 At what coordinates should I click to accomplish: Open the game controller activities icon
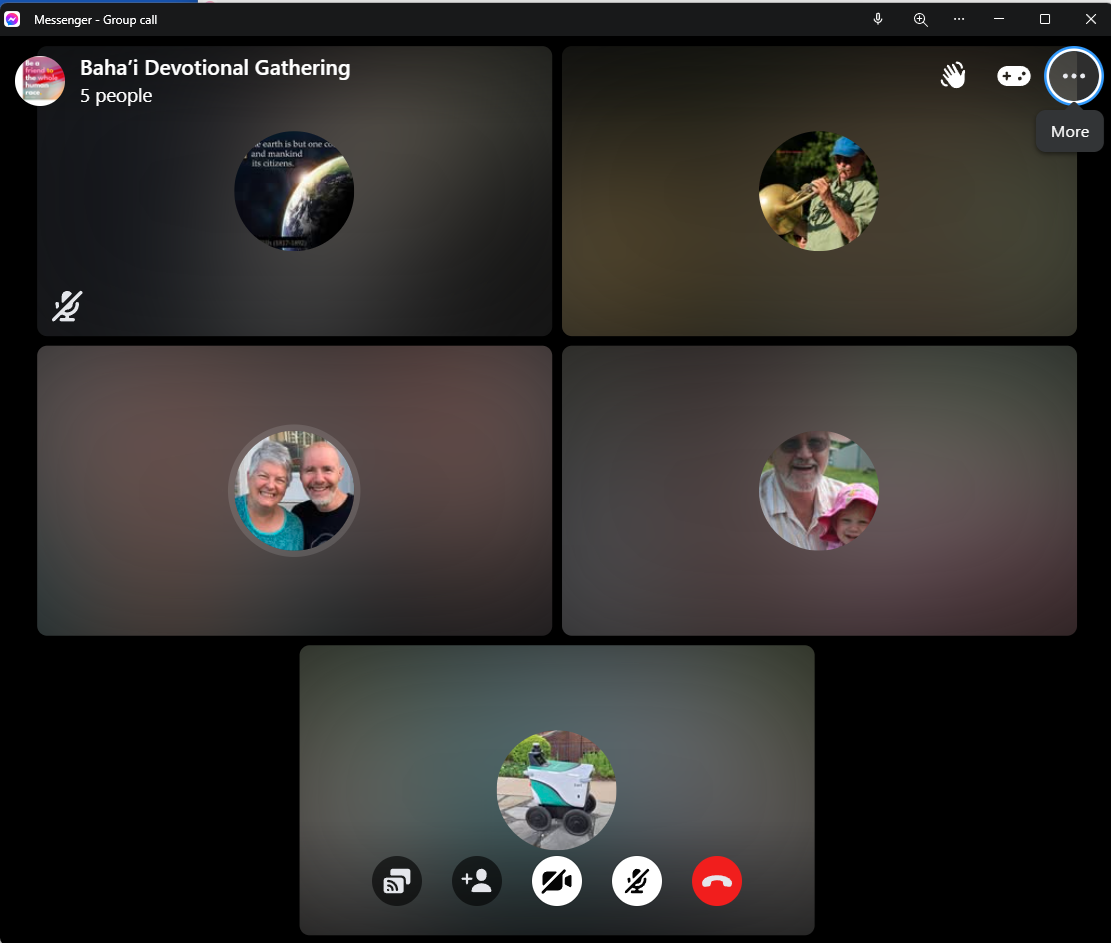[x=1013, y=76]
